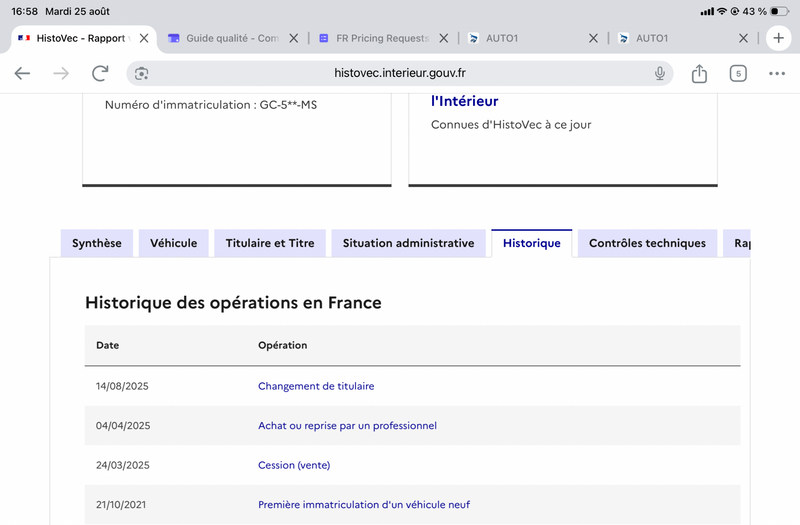This screenshot has width=800, height=525.
Task: Reload the HistoVec page
Action: [100, 73]
